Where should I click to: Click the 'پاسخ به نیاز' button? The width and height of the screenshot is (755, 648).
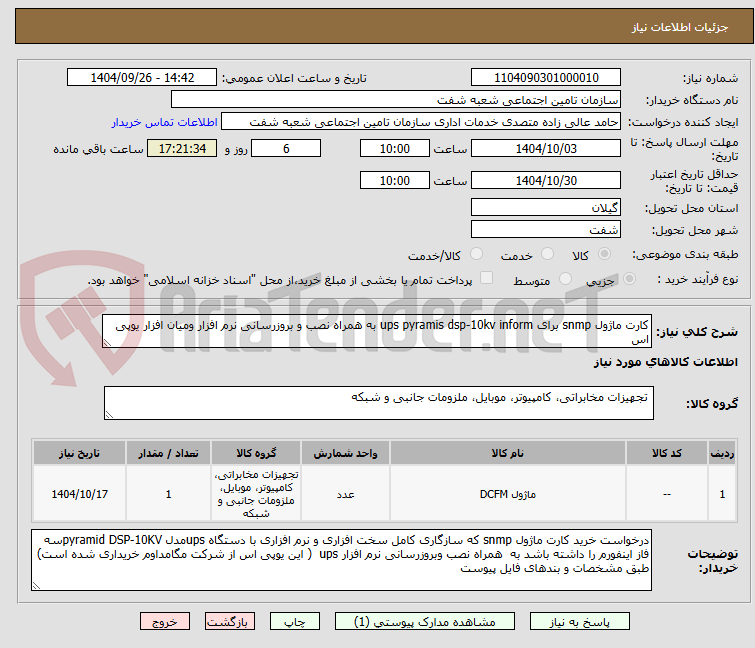[x=579, y=622]
